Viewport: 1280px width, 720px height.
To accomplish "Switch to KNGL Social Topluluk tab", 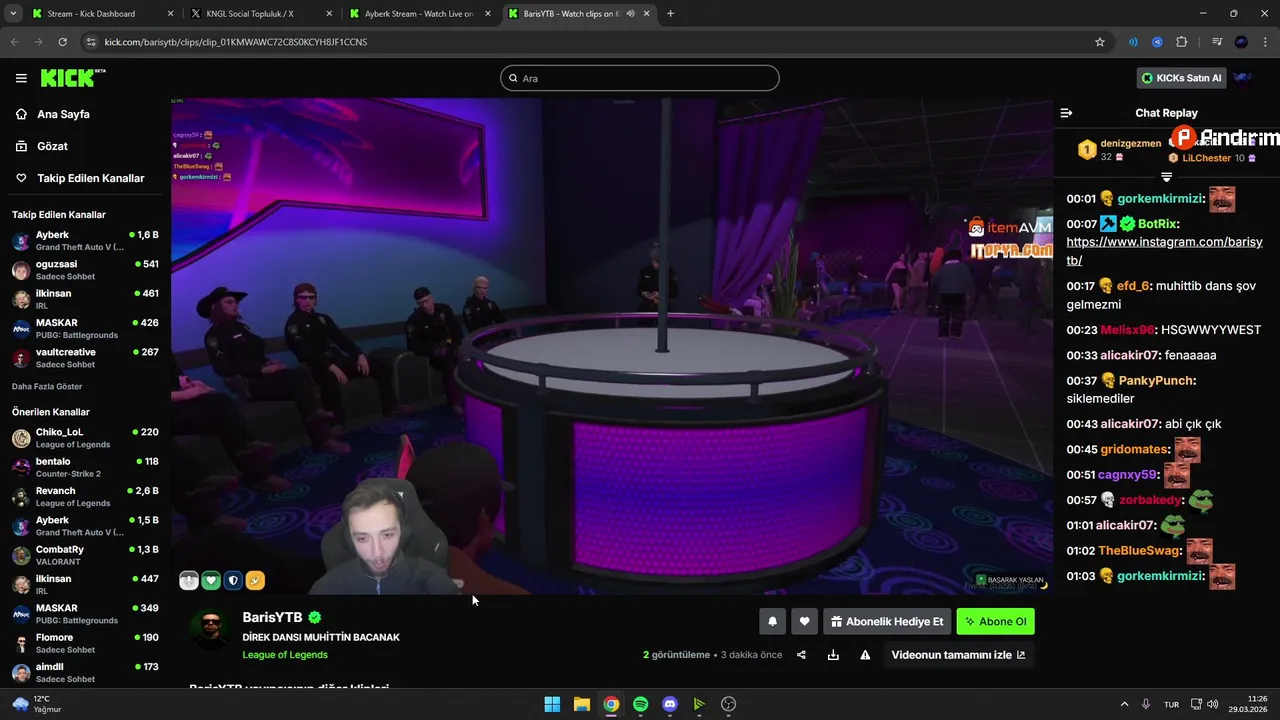I will pyautogui.click(x=261, y=14).
